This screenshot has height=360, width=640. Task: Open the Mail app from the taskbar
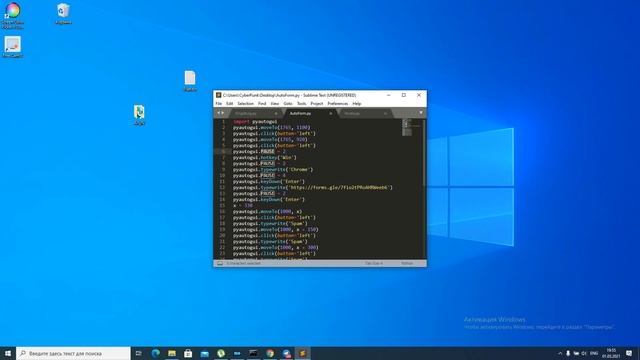[x=204, y=353]
